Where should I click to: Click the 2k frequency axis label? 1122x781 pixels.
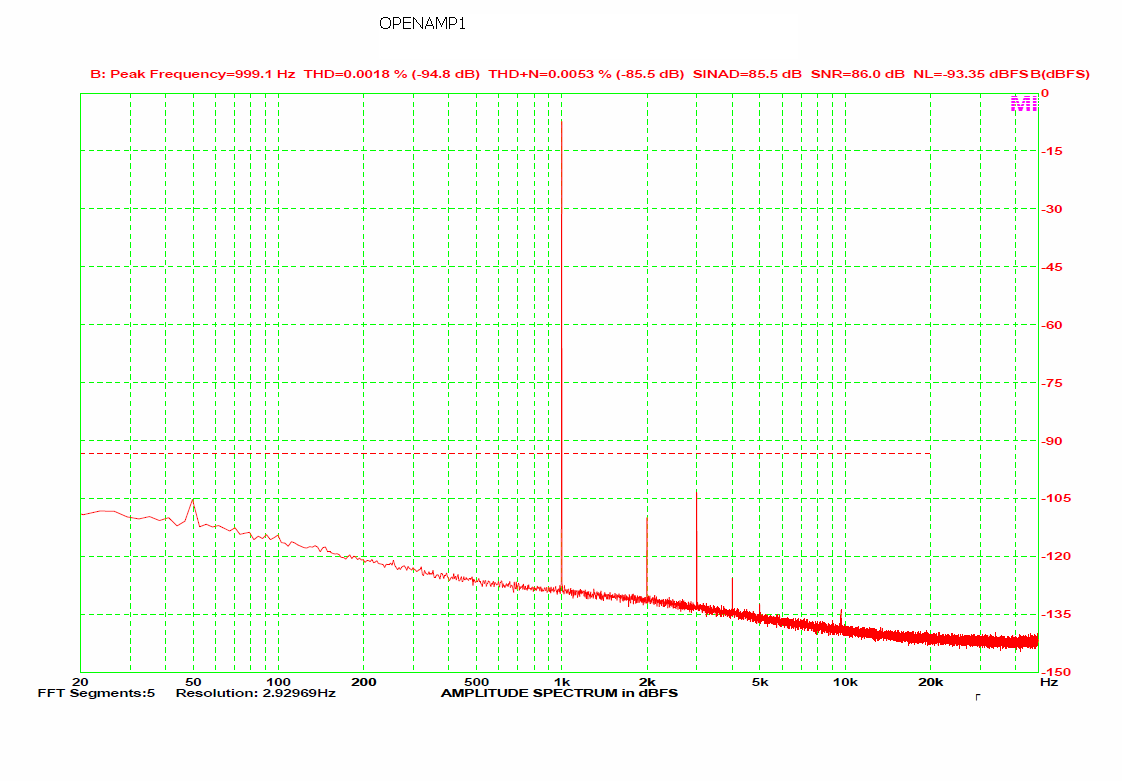(x=647, y=682)
